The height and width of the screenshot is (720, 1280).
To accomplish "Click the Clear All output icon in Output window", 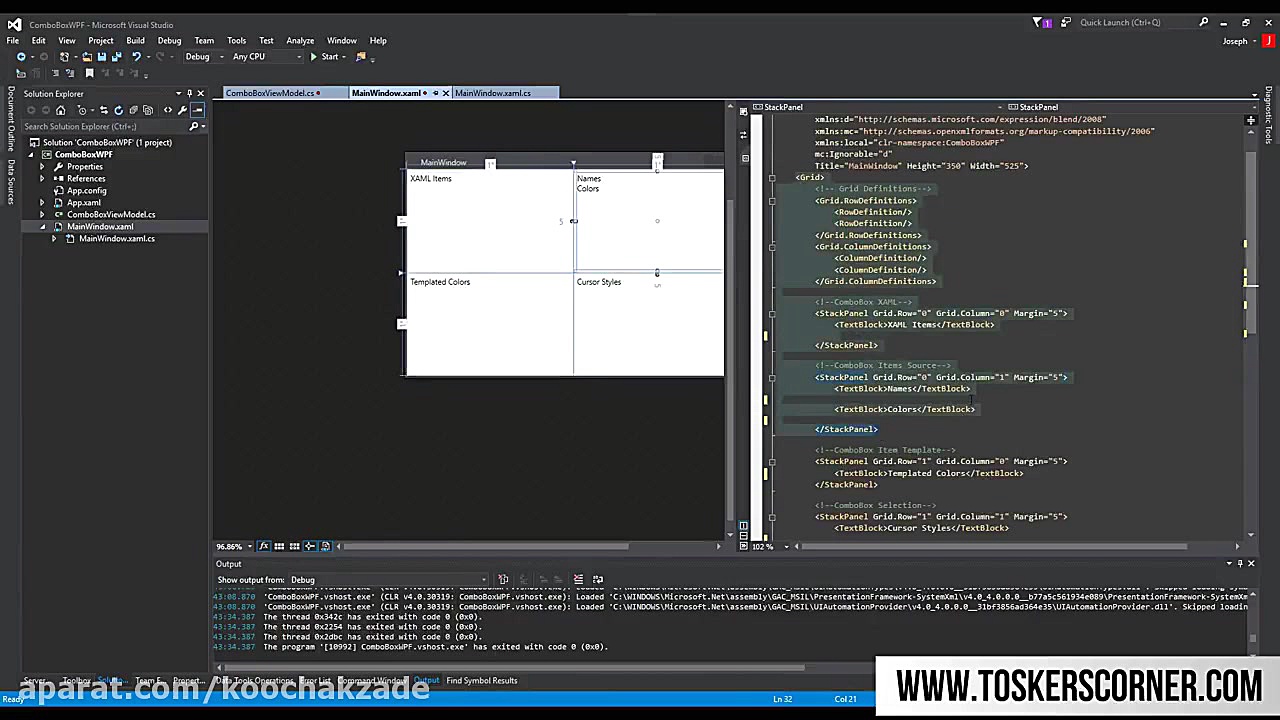I will coord(578,580).
